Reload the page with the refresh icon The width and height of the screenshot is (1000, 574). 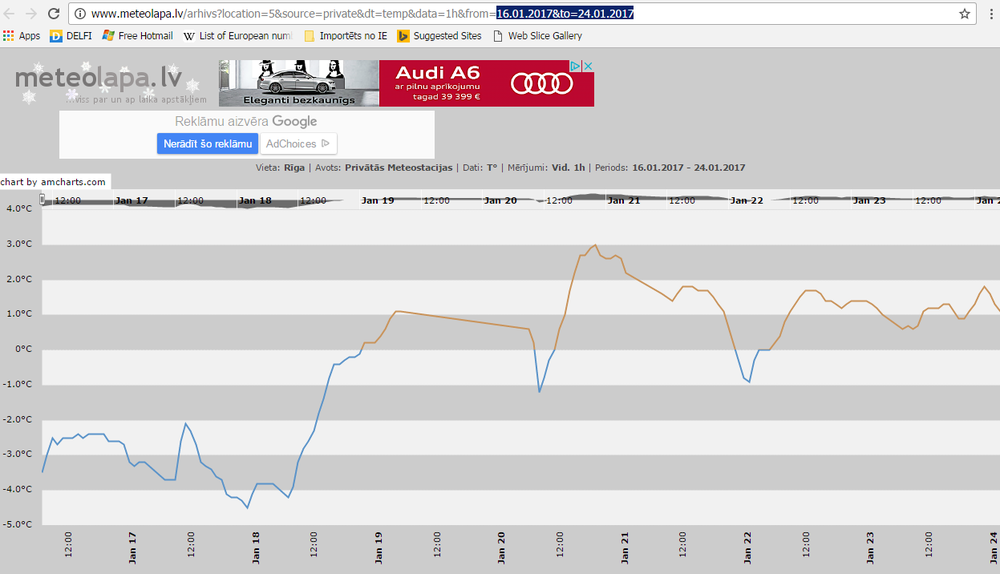54,13
